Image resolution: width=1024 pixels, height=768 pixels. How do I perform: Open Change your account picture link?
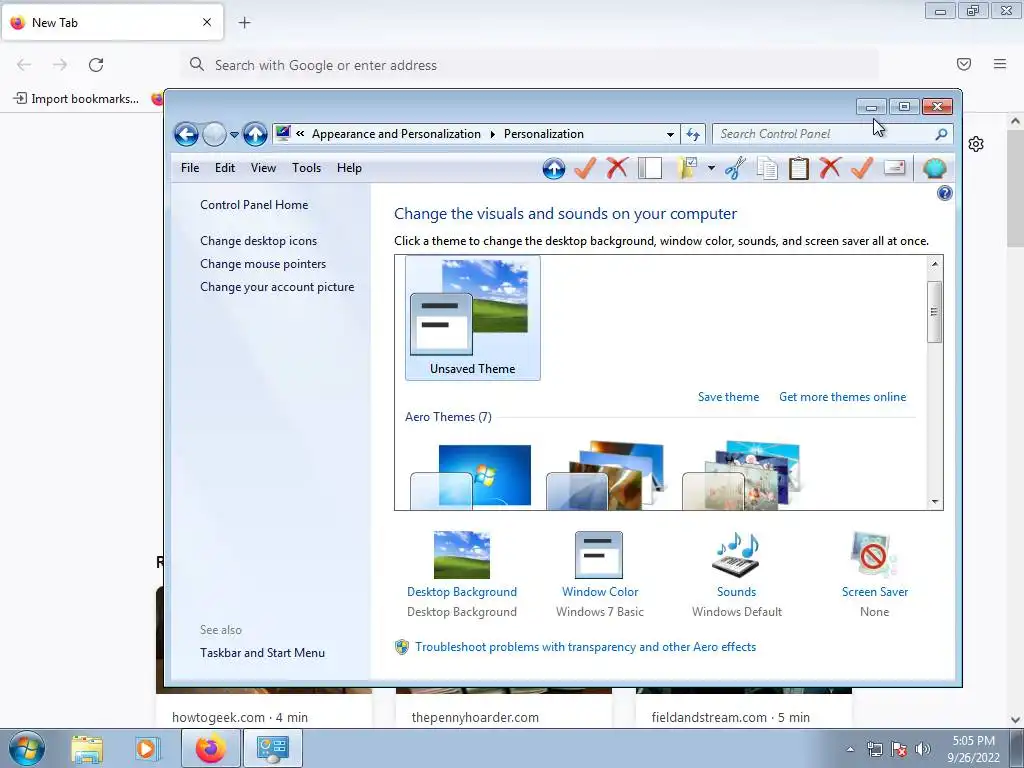[x=277, y=287]
